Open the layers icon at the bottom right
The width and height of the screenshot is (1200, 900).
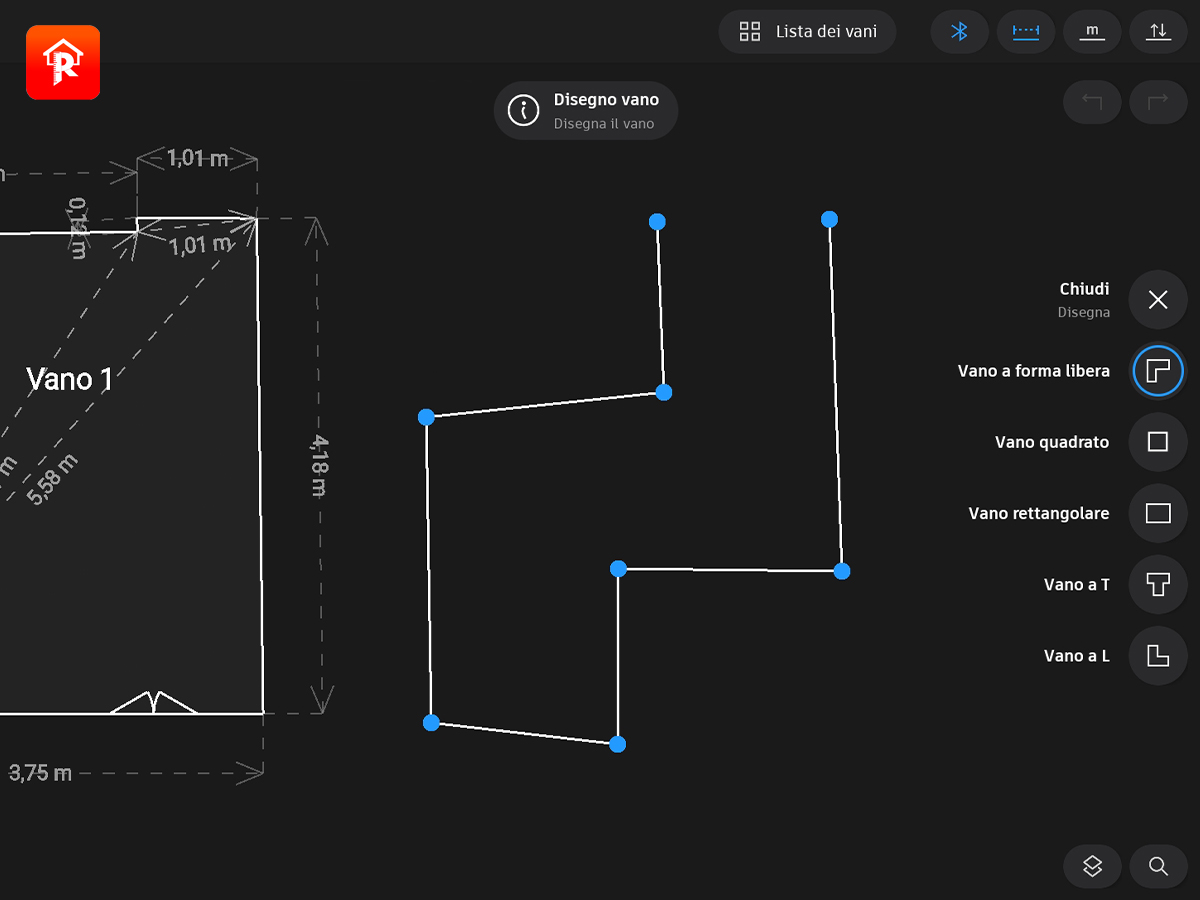point(1092,866)
